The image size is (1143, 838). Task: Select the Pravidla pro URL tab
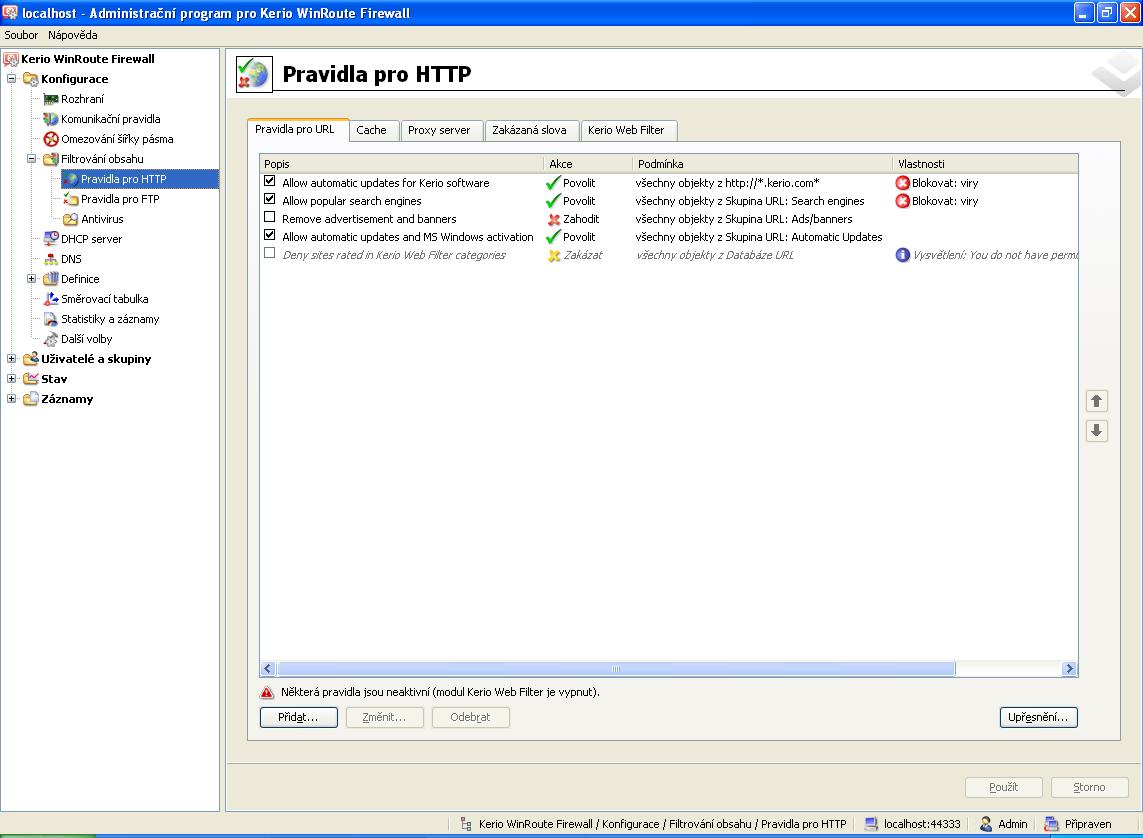pos(297,129)
